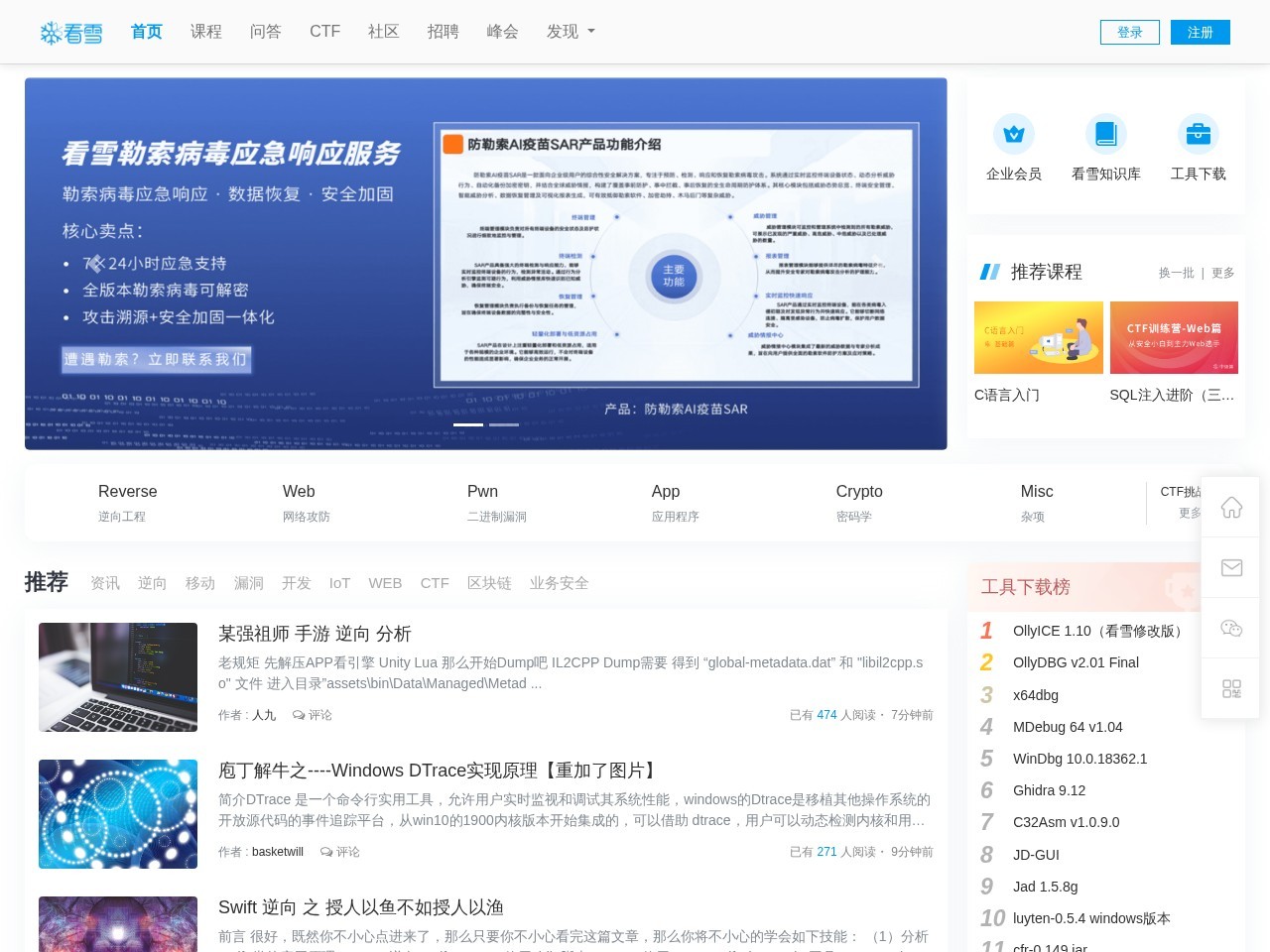Open the C语言入门 course thumbnail

coord(1038,337)
